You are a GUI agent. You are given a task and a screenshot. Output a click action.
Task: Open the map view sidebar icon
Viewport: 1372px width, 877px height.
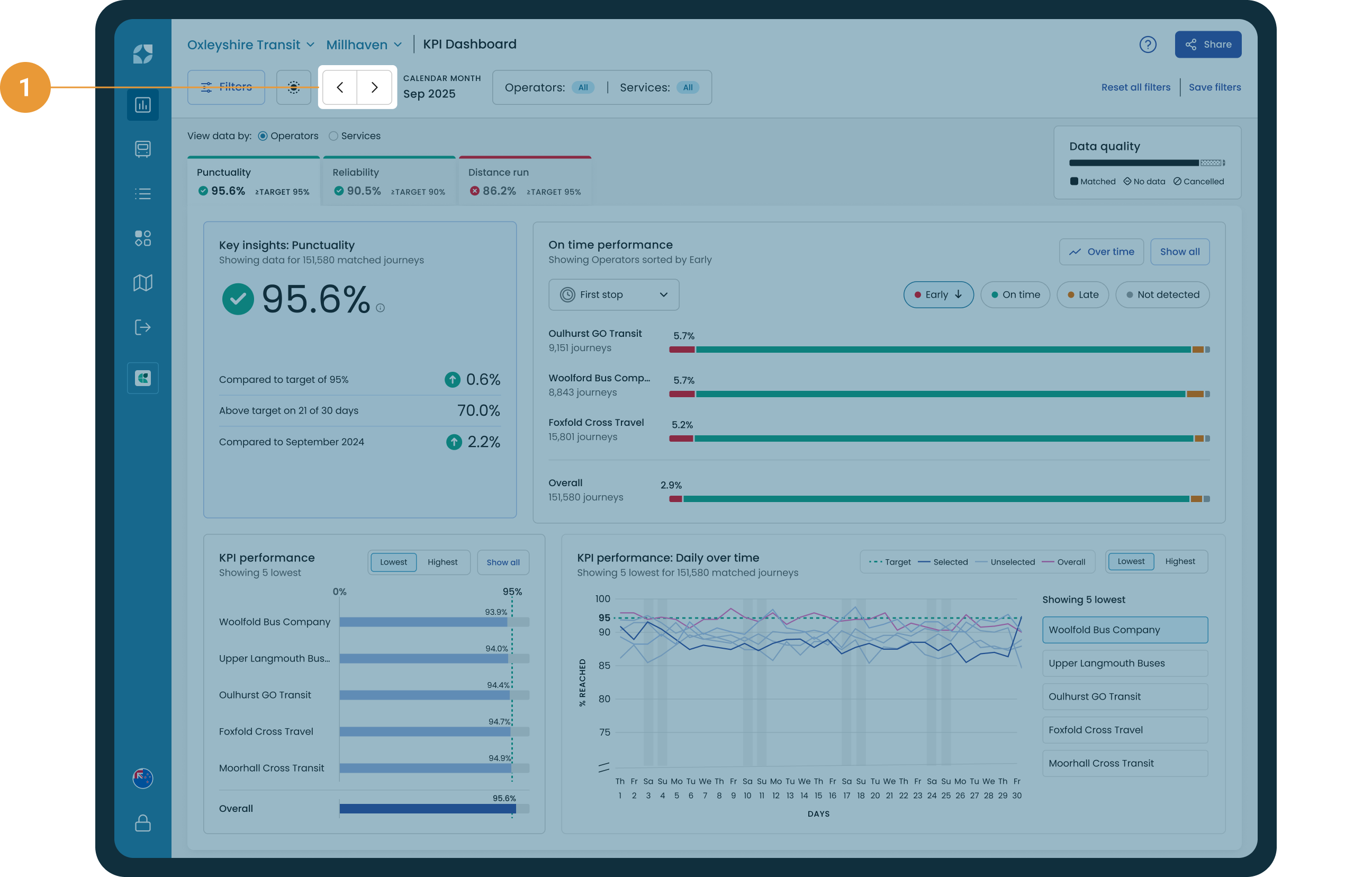click(x=142, y=283)
